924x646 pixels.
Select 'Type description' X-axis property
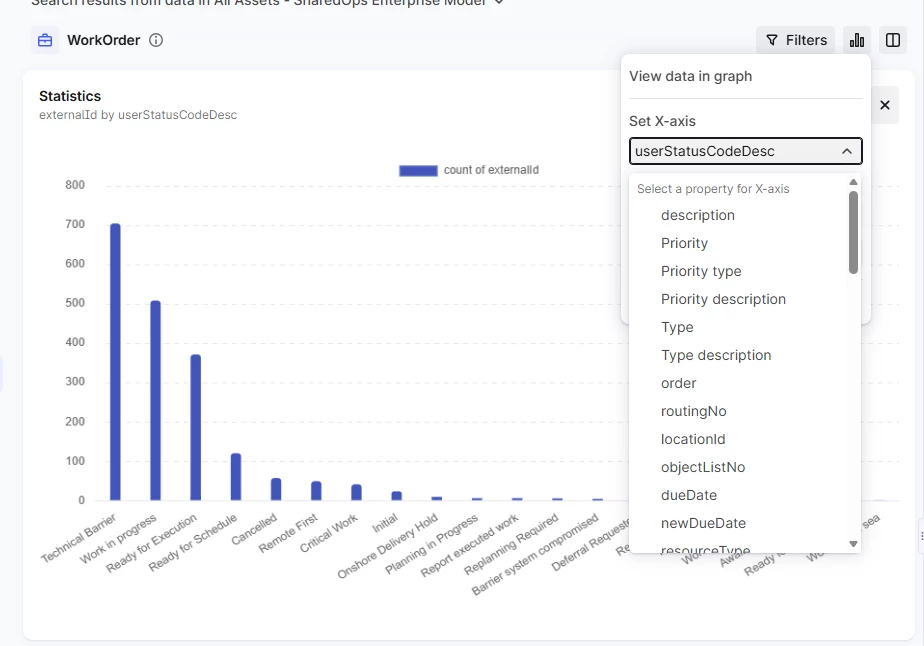[716, 355]
